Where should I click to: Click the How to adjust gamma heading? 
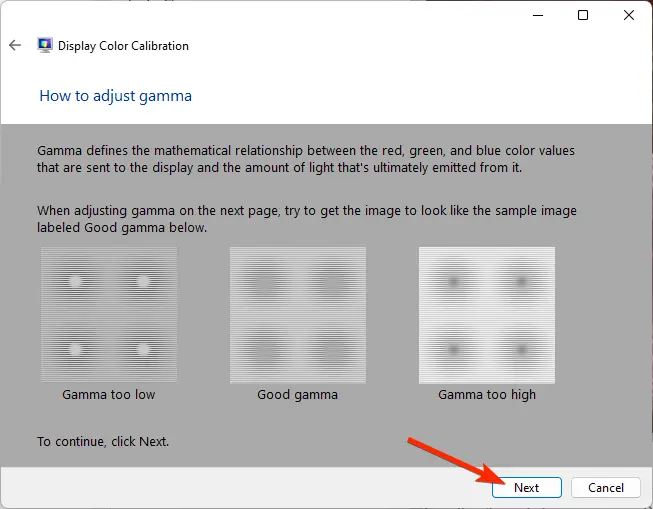coord(116,96)
